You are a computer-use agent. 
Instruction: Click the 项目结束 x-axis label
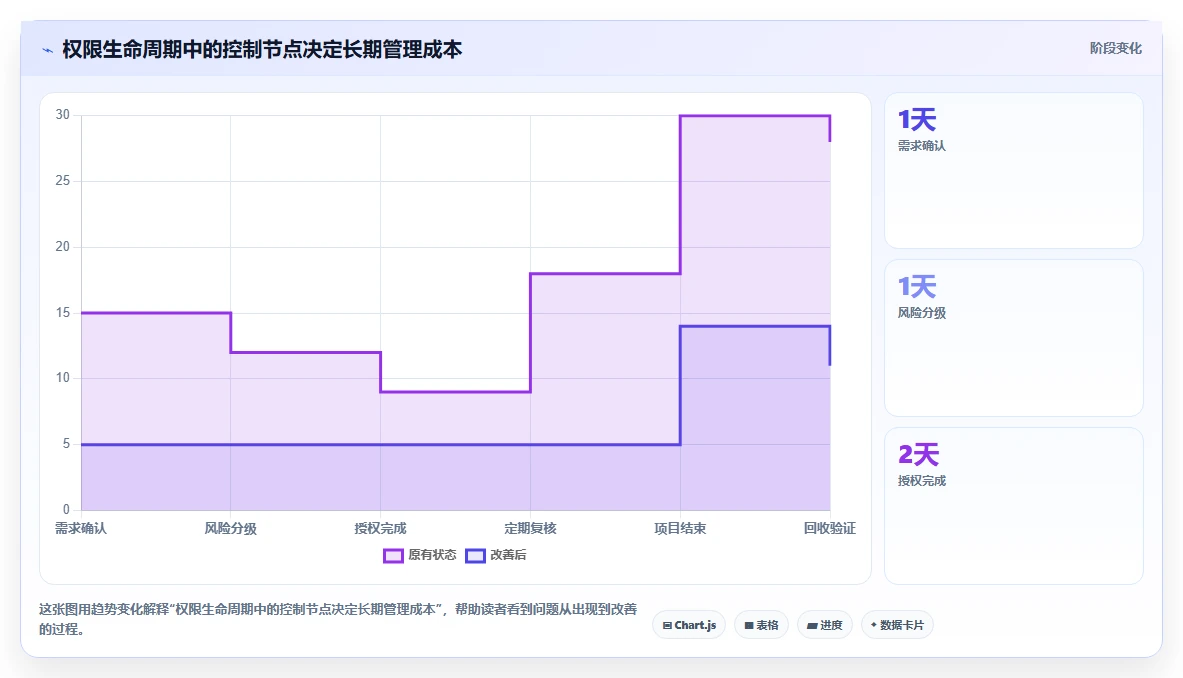tap(680, 529)
